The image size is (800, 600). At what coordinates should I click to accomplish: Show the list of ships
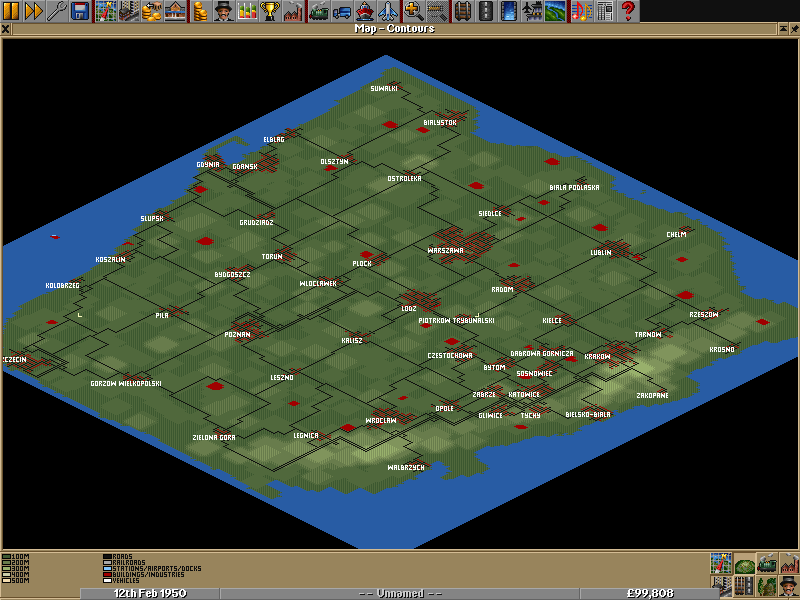coord(364,11)
